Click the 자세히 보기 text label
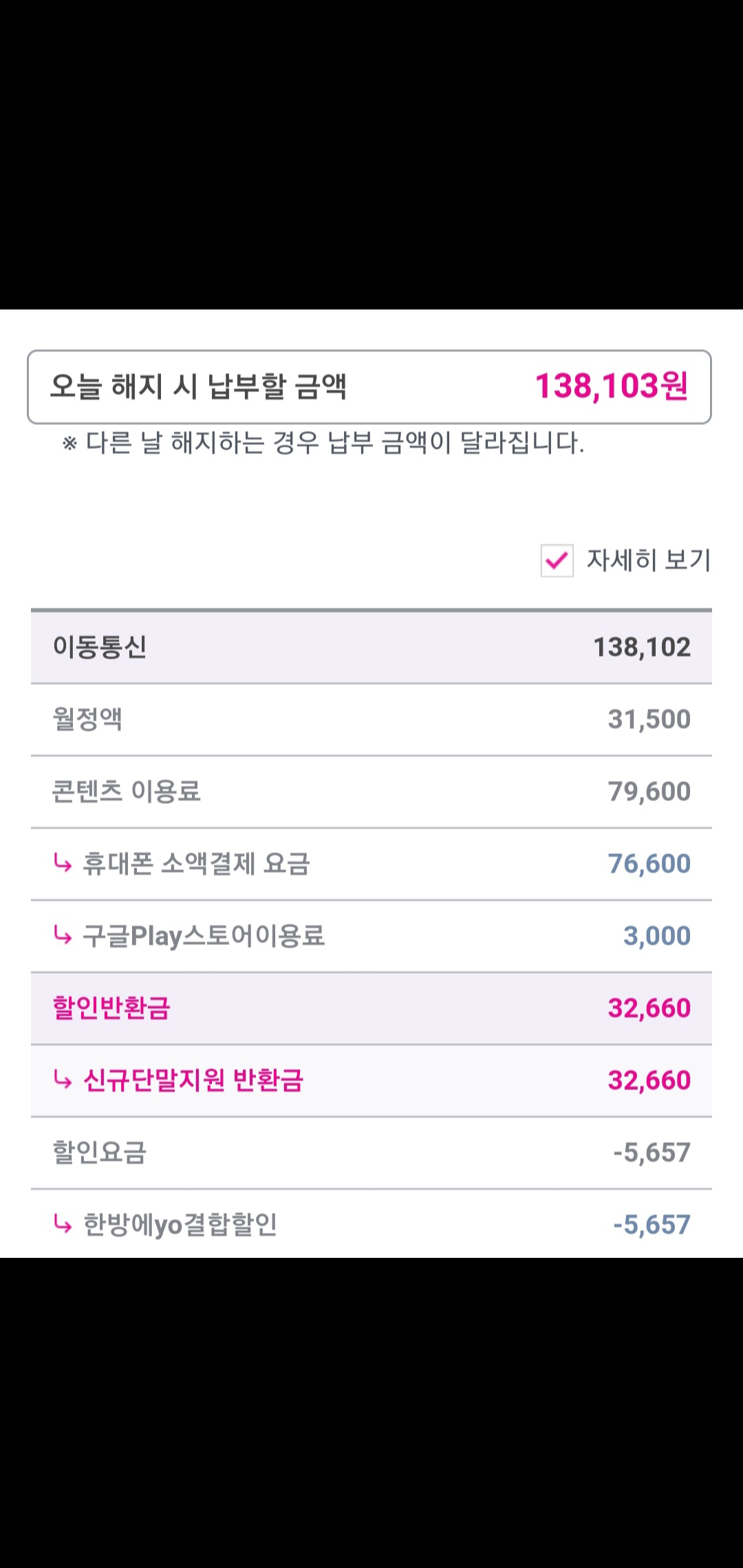 648,560
